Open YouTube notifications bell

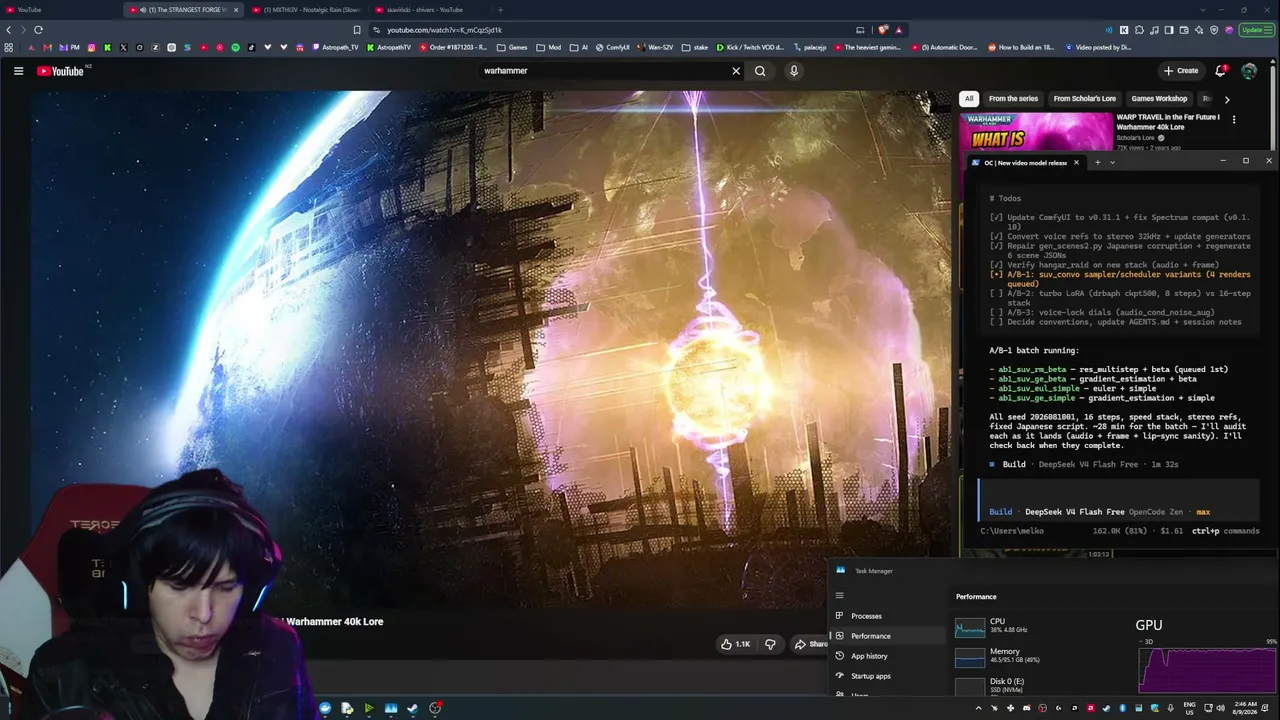1220,71
